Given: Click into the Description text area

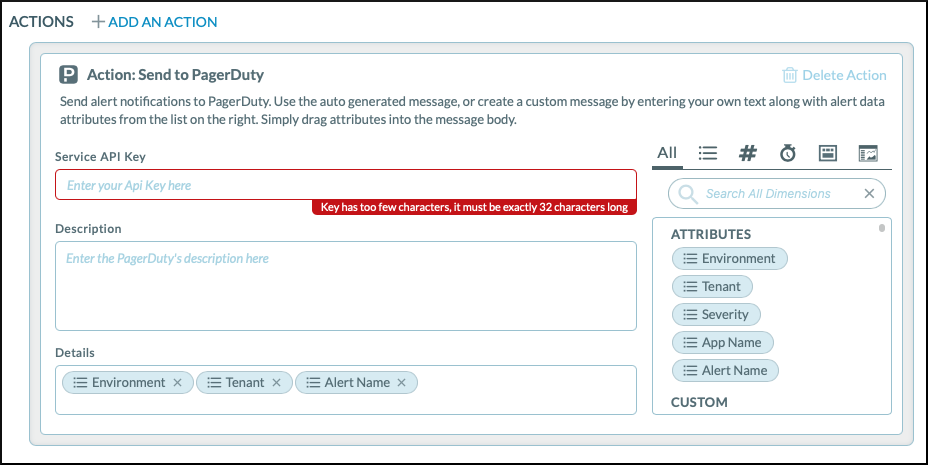Looking at the screenshot, I should coord(345,285).
